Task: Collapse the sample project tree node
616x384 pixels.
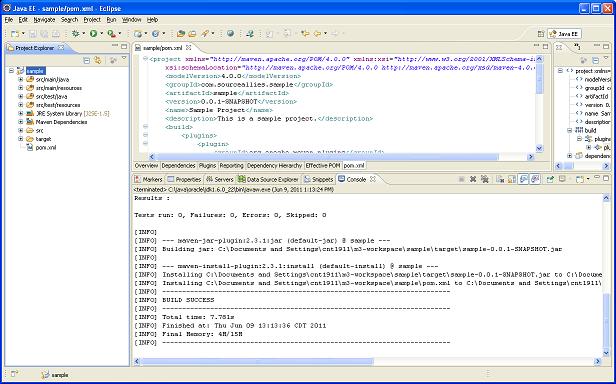Action: point(11,71)
